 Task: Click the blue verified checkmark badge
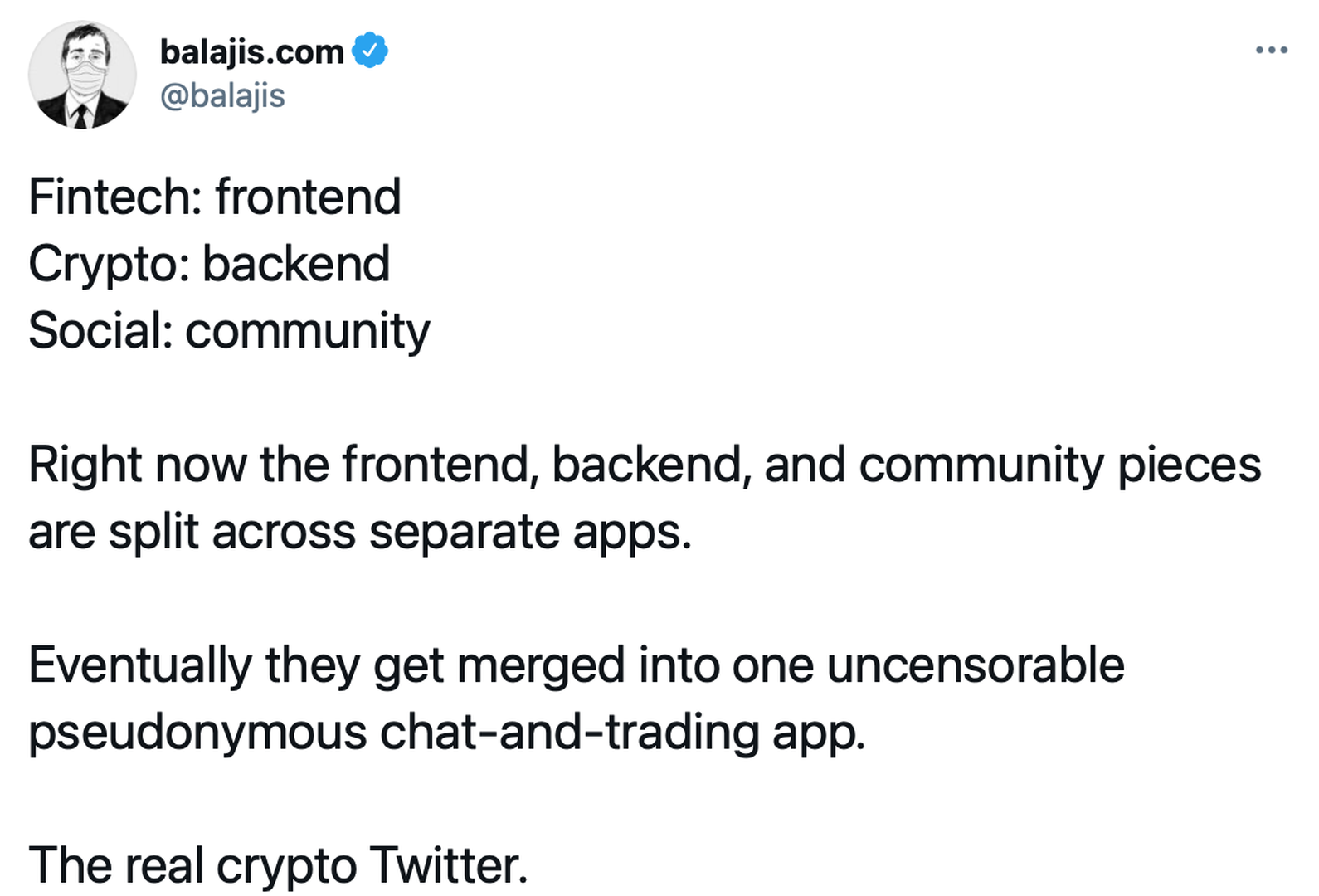pos(370,51)
